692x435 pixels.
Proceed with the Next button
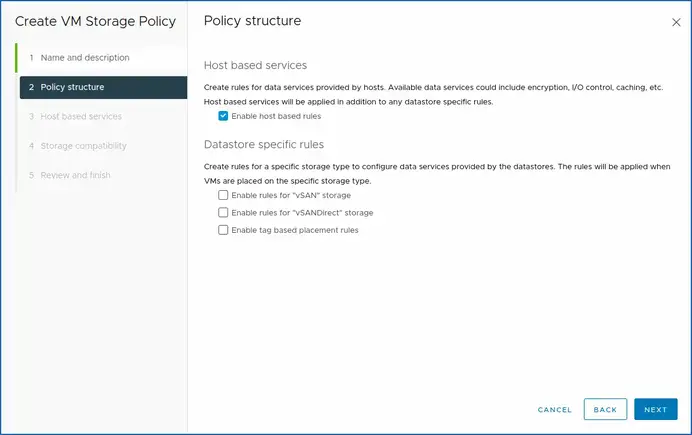pyautogui.click(x=655, y=409)
